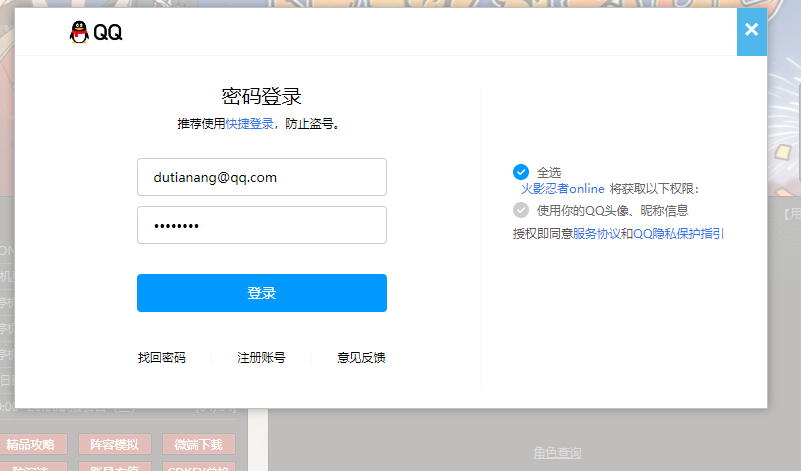Focus the dutianang@qq.com account field

click(262, 177)
